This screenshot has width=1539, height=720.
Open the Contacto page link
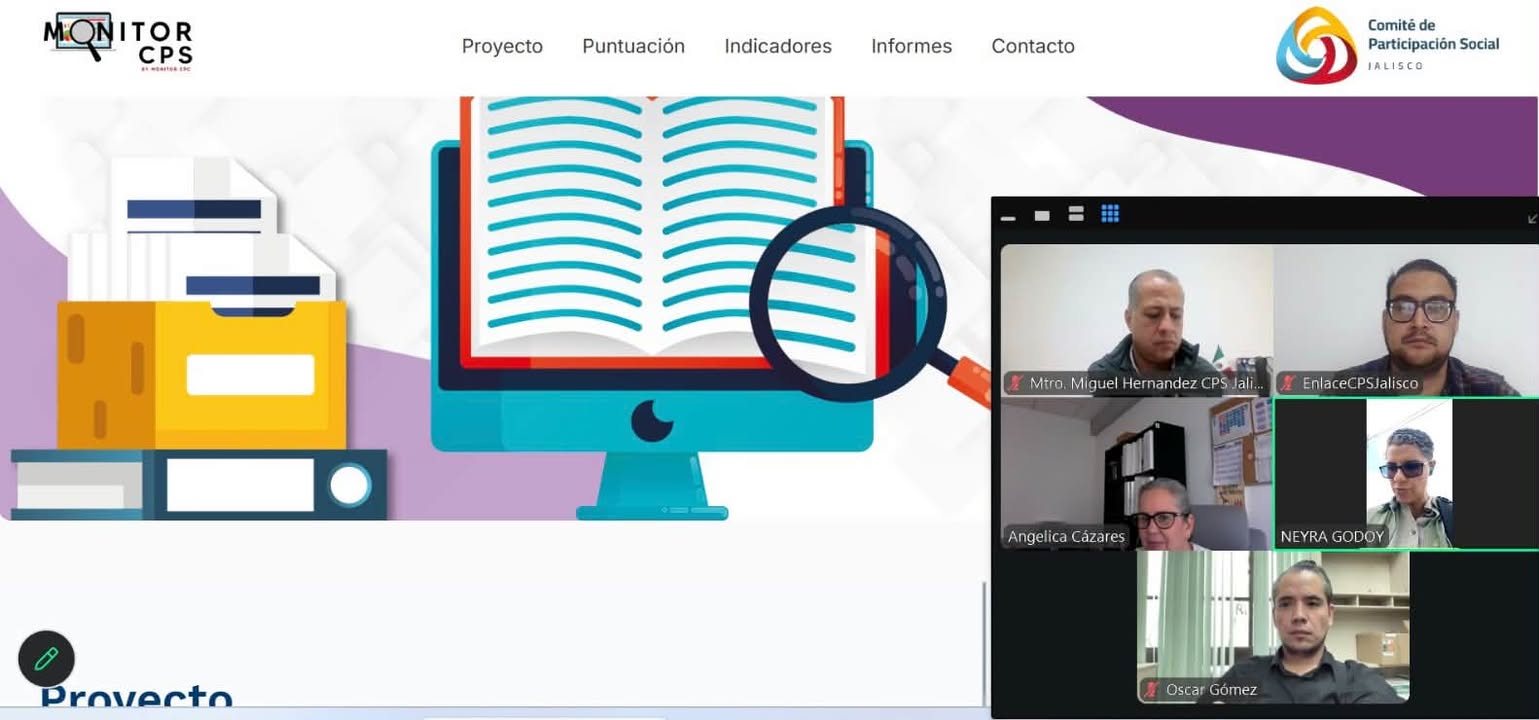coord(1033,46)
